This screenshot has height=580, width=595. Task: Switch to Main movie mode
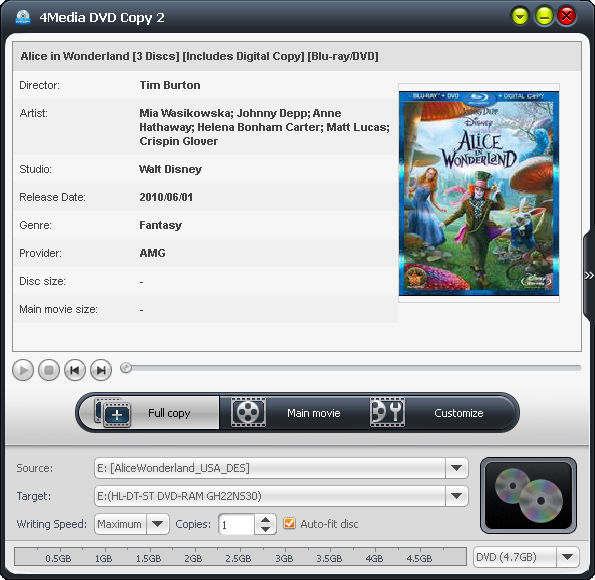(292, 413)
